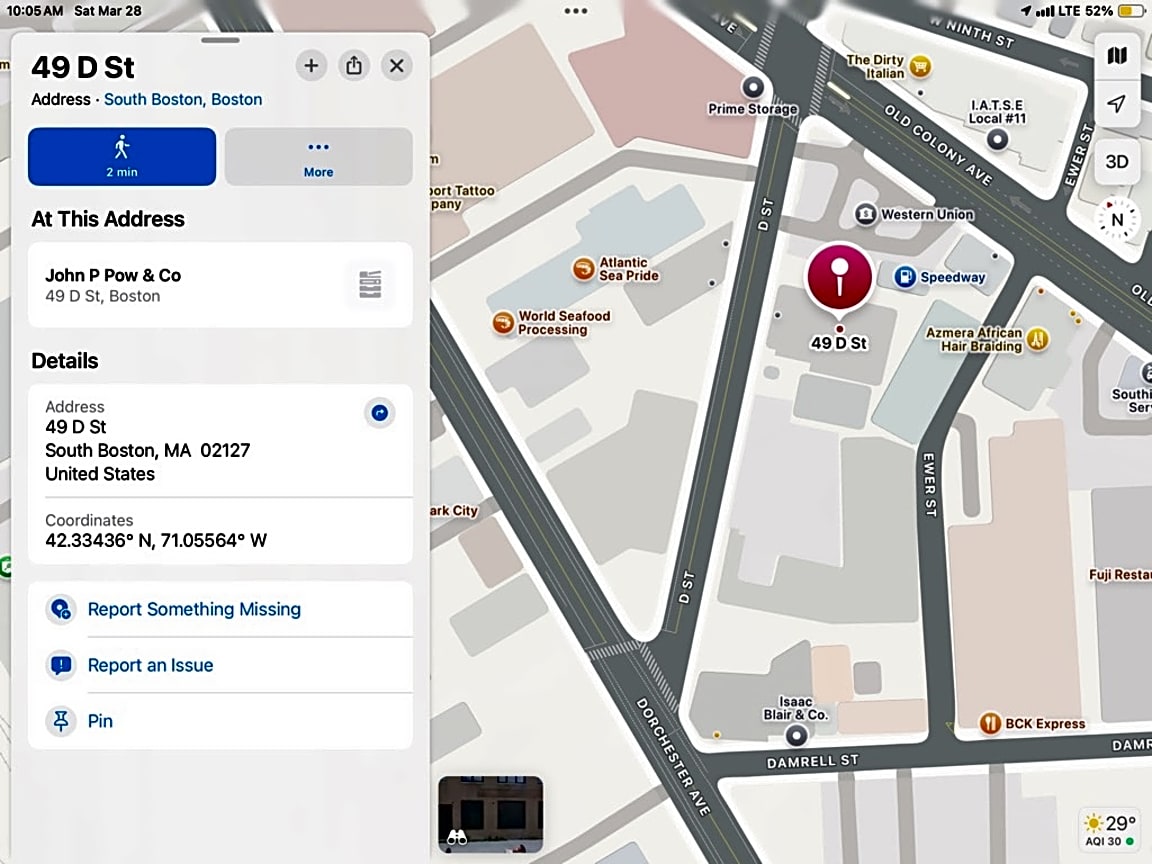
Task: Tap the weather and AQI widget
Action: click(x=1110, y=830)
